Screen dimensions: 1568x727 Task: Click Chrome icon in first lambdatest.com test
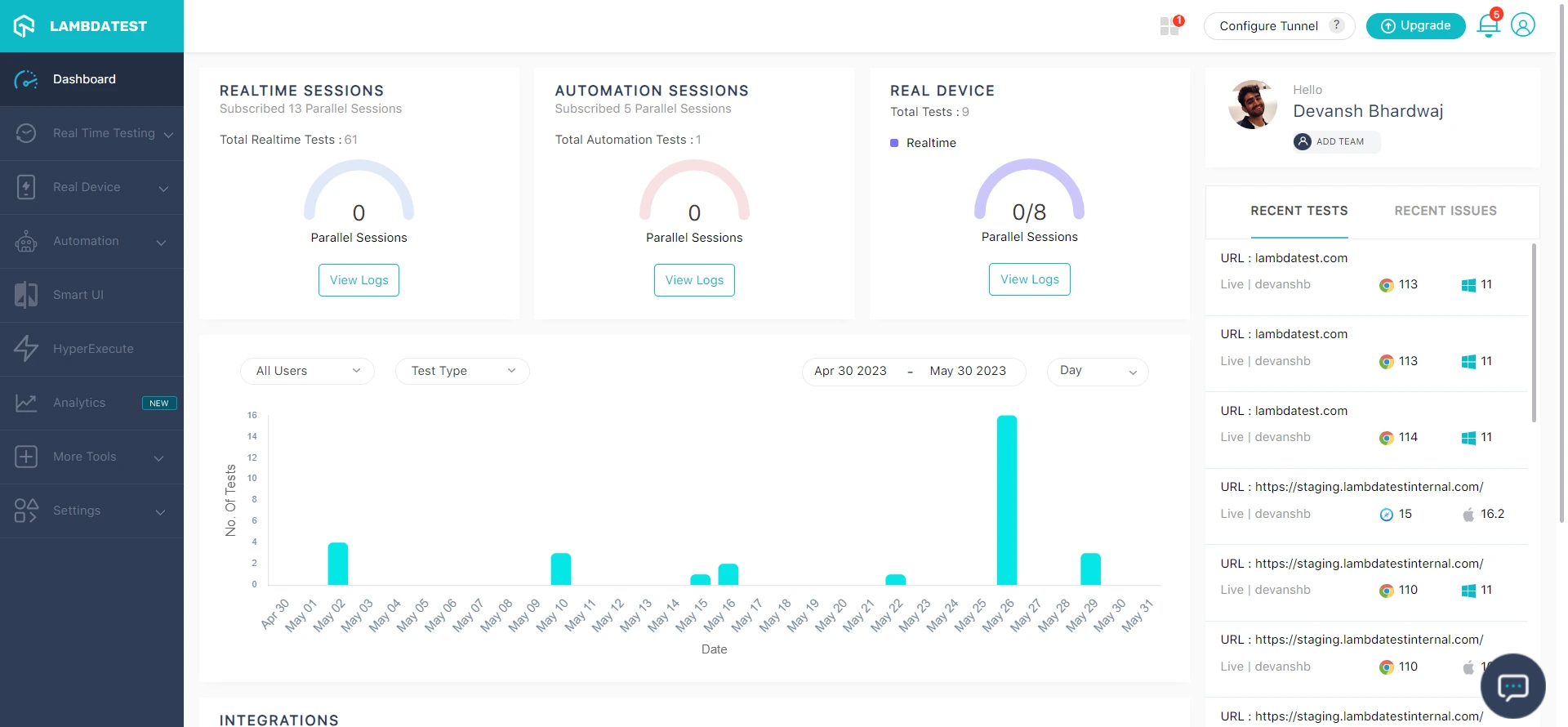[x=1386, y=285]
